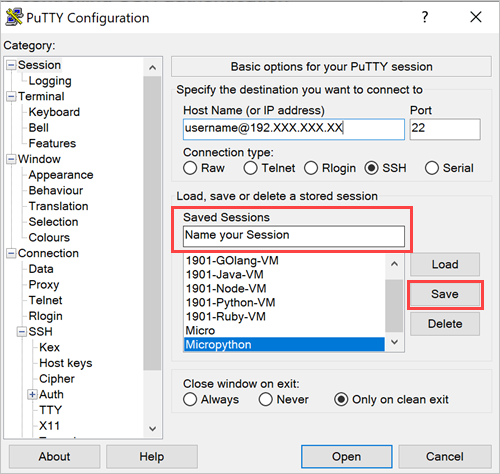Open the X11 category
The image size is (500, 474).
(49, 425)
